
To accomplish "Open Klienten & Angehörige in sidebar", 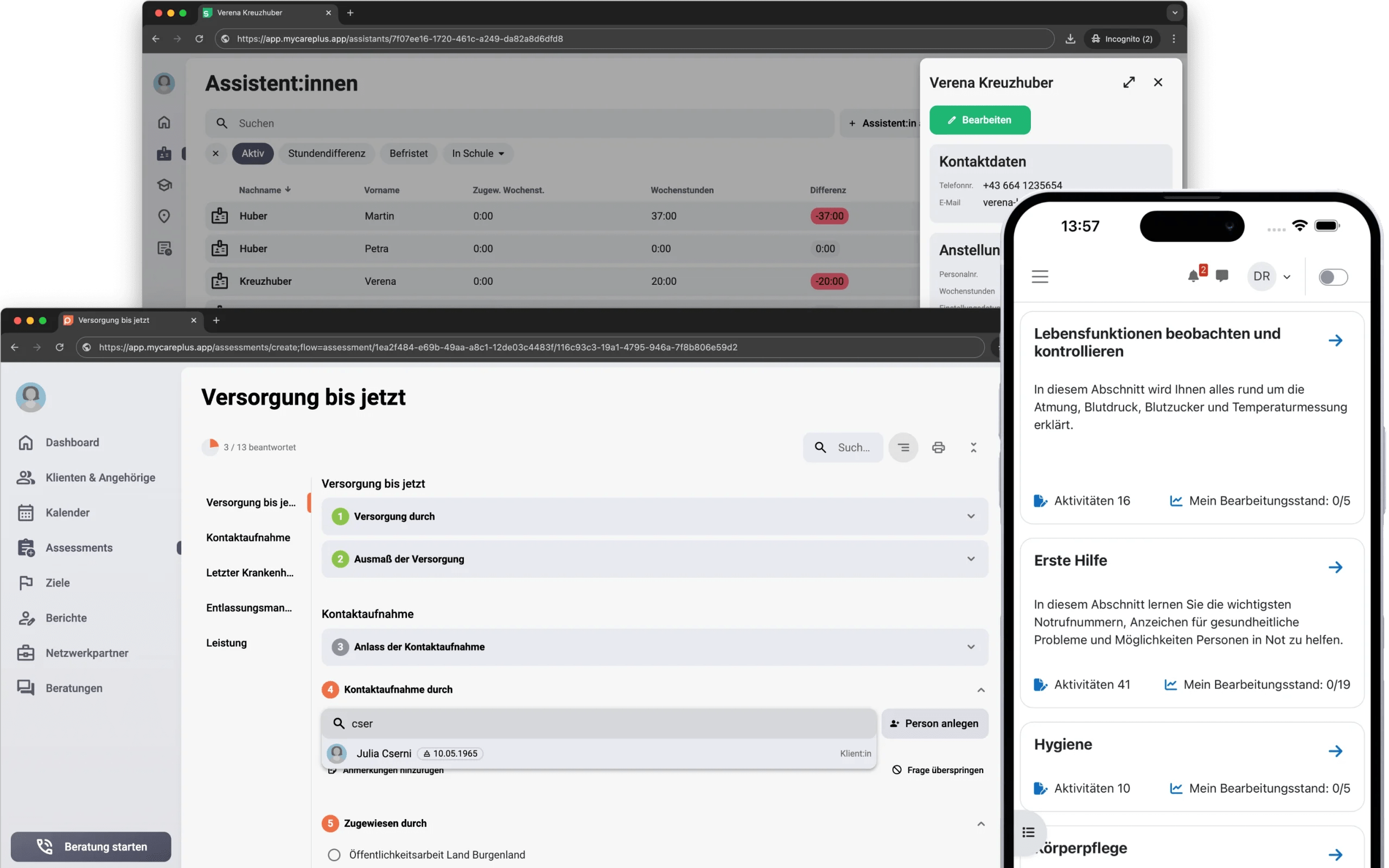I will [x=100, y=477].
